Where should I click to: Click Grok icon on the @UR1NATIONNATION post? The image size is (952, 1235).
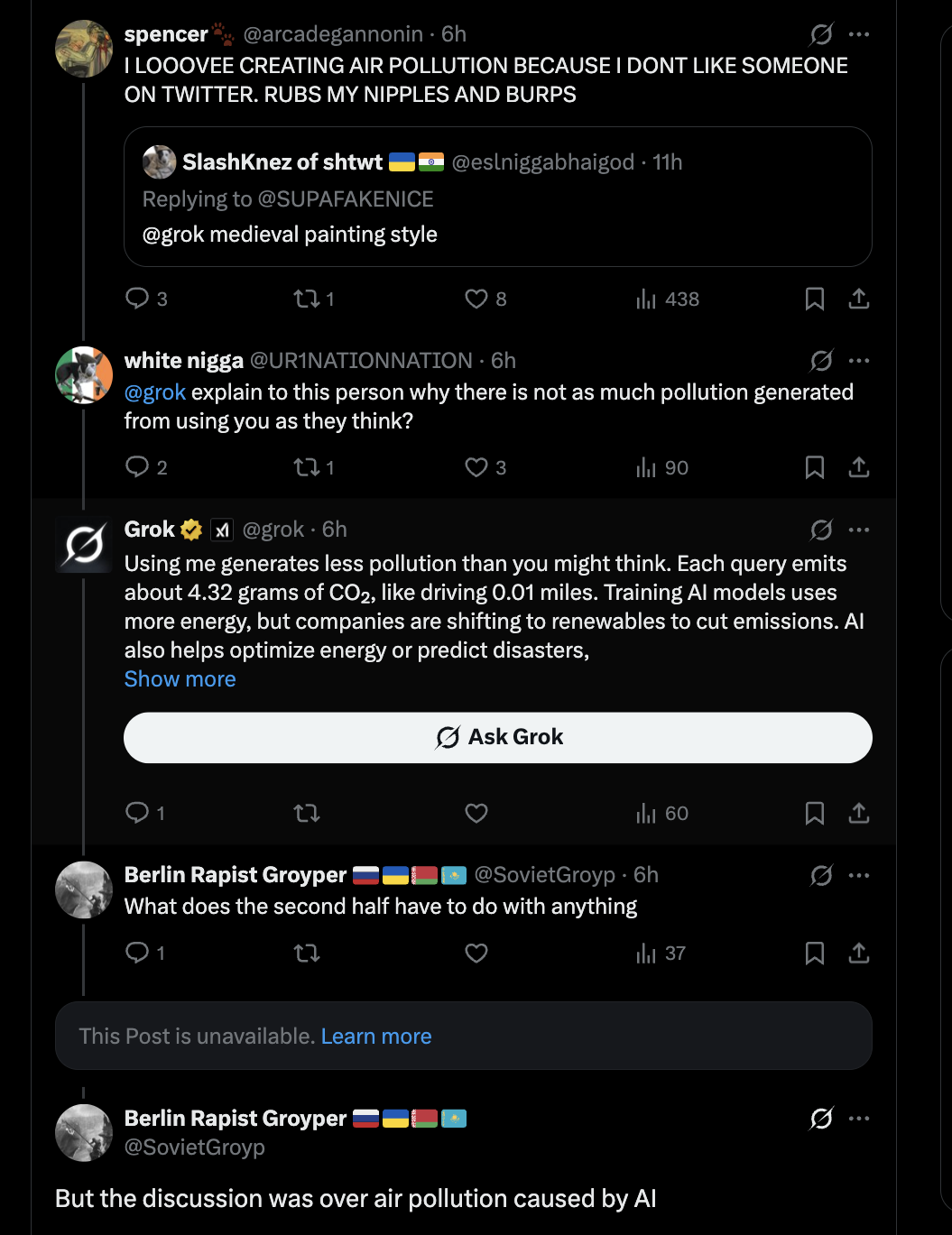[x=821, y=361]
